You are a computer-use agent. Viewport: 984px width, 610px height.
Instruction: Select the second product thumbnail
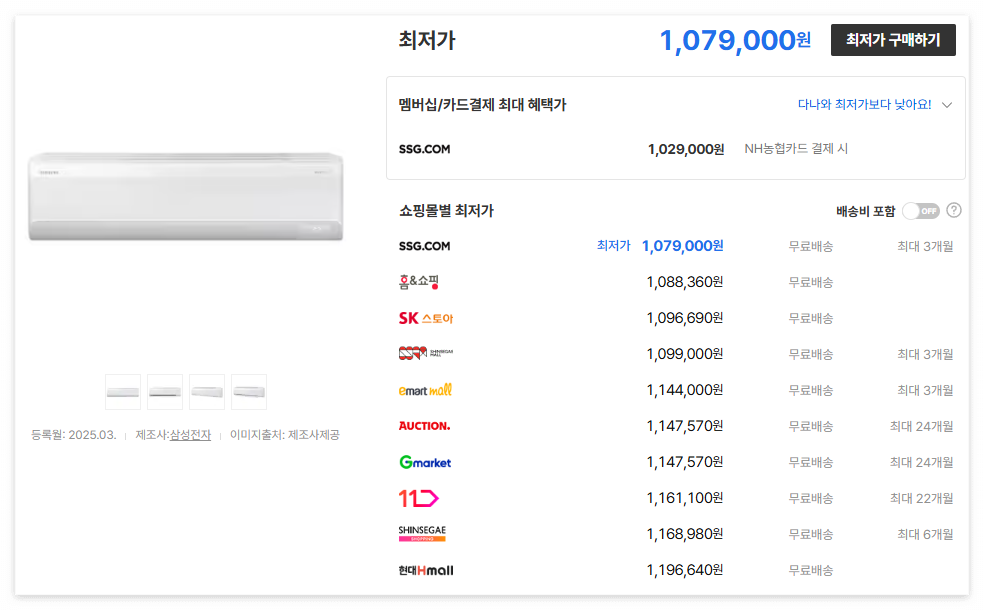point(164,391)
